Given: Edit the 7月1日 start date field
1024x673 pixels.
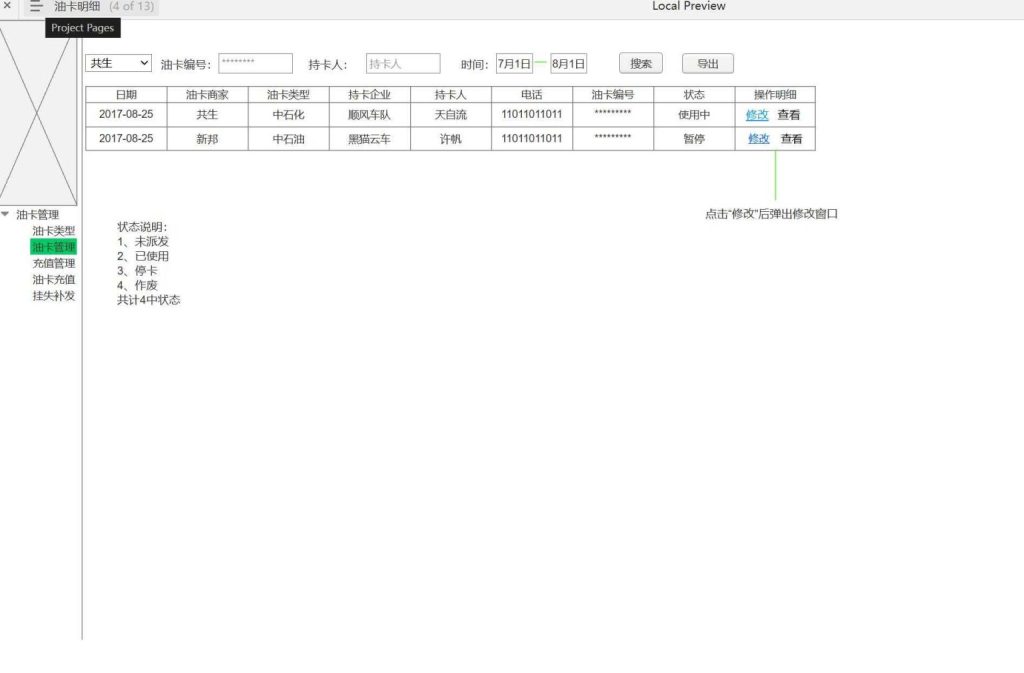Looking at the screenshot, I should point(515,62).
